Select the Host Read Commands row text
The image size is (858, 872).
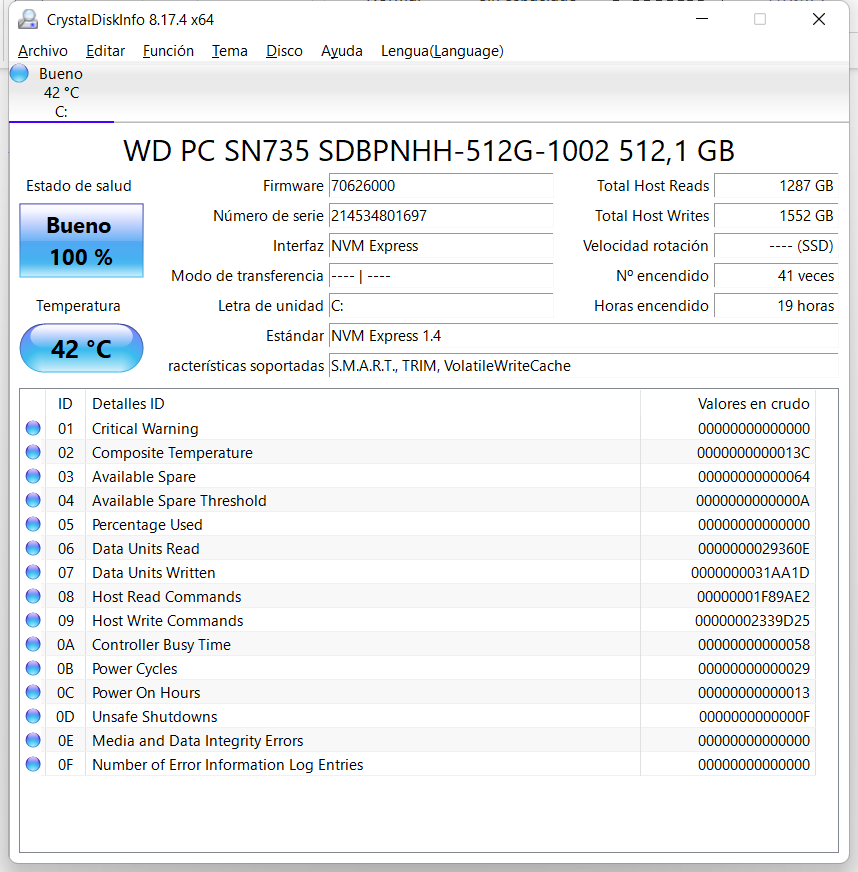click(167, 597)
